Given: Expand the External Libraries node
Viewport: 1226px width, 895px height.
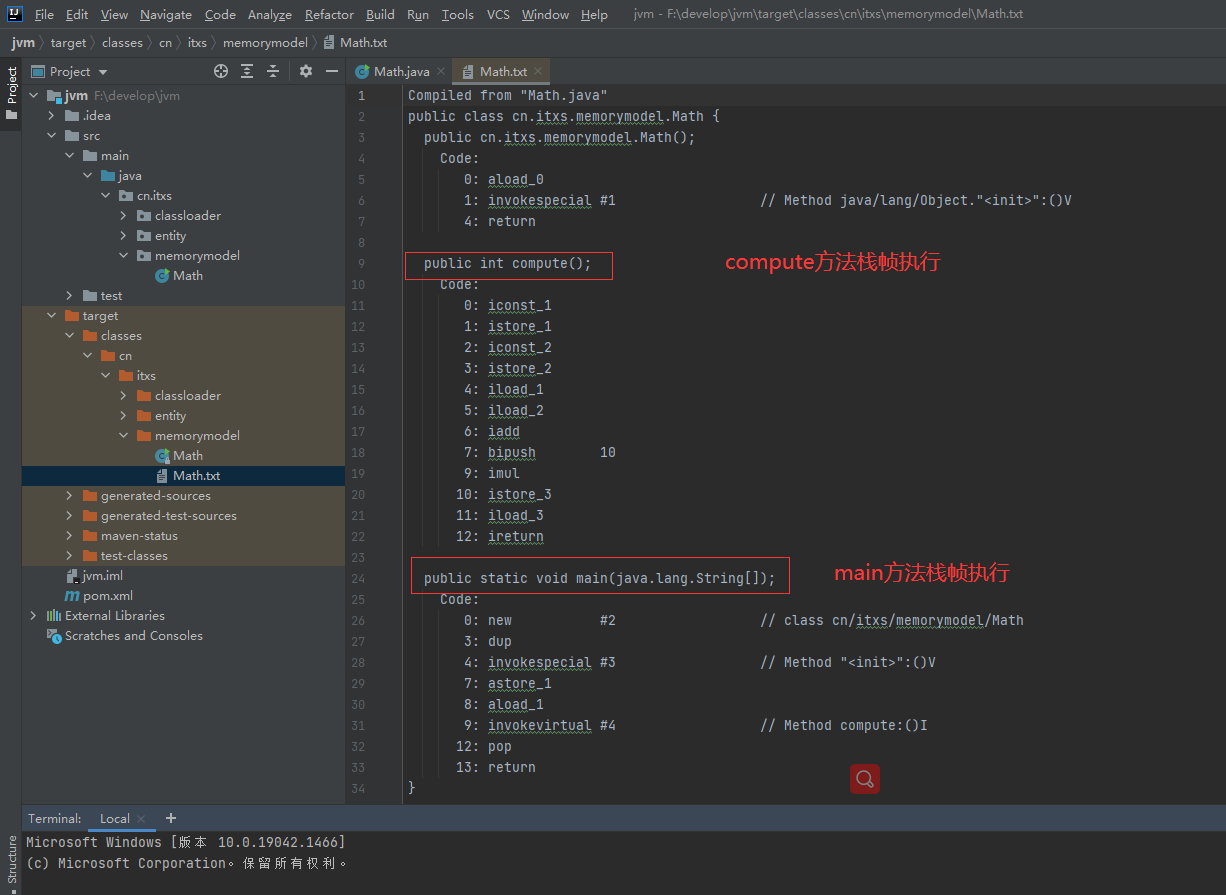Looking at the screenshot, I should coord(33,615).
